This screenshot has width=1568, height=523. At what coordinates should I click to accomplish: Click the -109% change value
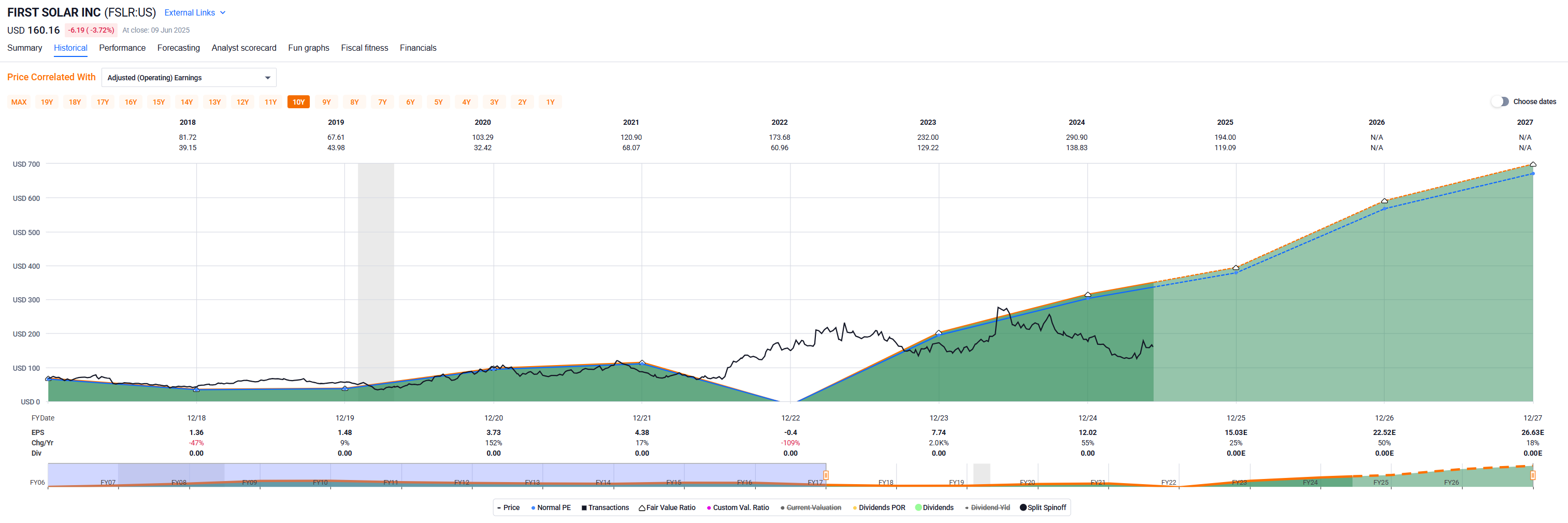pos(790,443)
